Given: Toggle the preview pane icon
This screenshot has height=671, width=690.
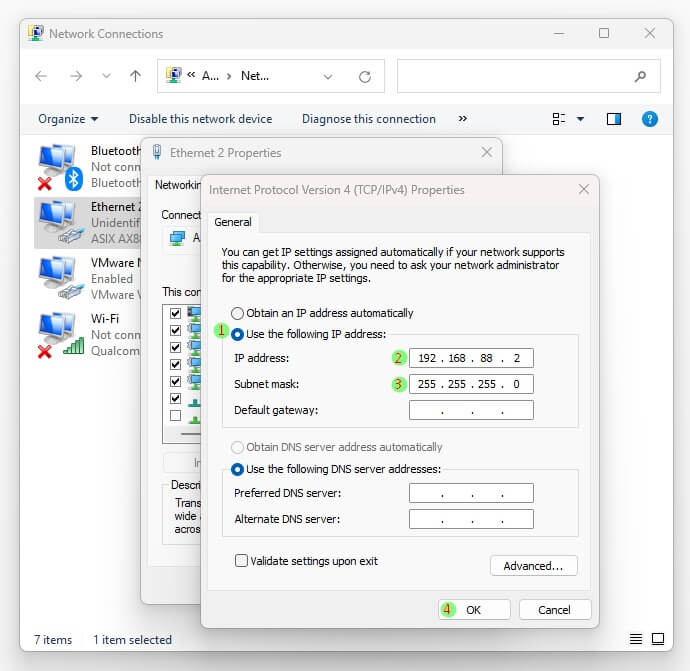Looking at the screenshot, I should (x=614, y=119).
